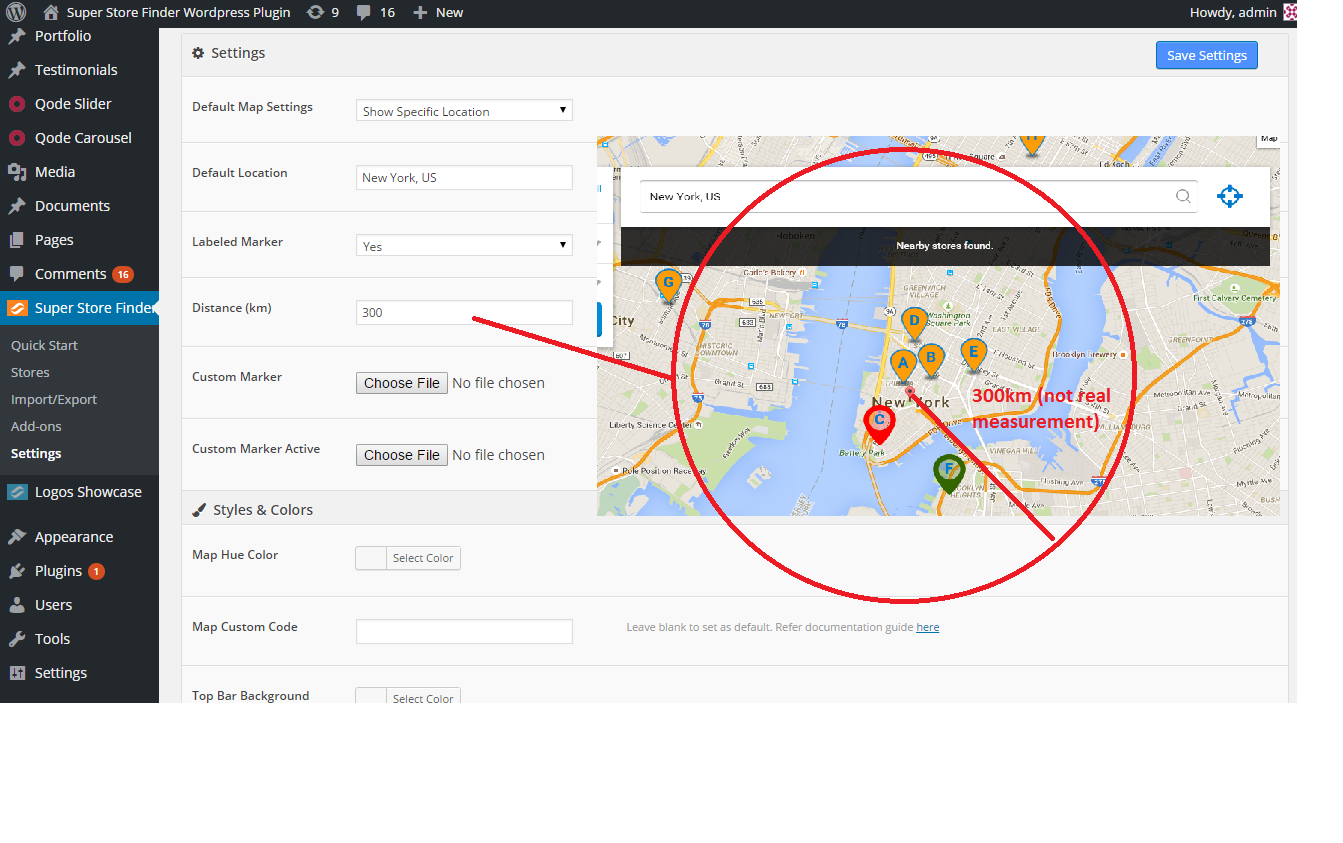The width and height of the screenshot is (1343, 843).
Task: Select orange map marker G
Action: [x=668, y=286]
